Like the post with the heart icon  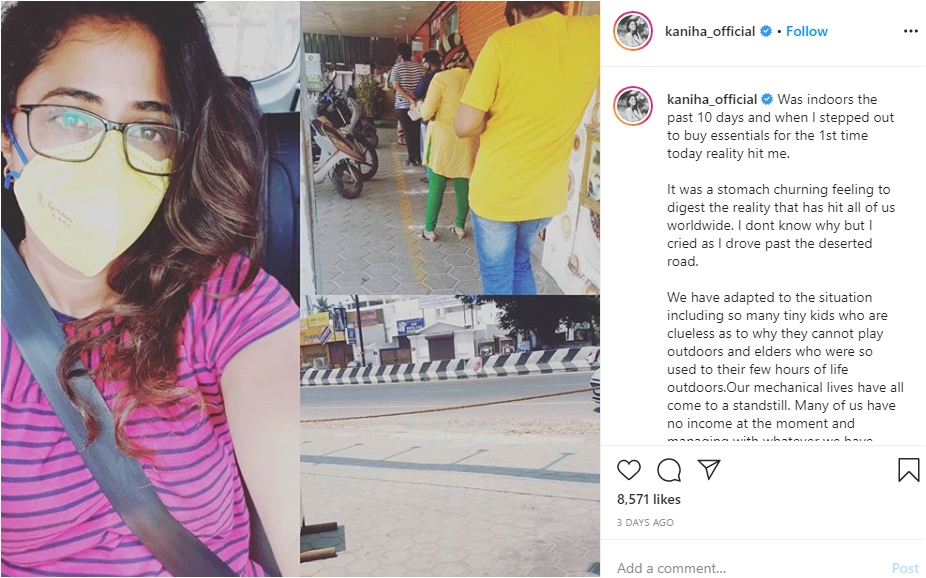(628, 470)
